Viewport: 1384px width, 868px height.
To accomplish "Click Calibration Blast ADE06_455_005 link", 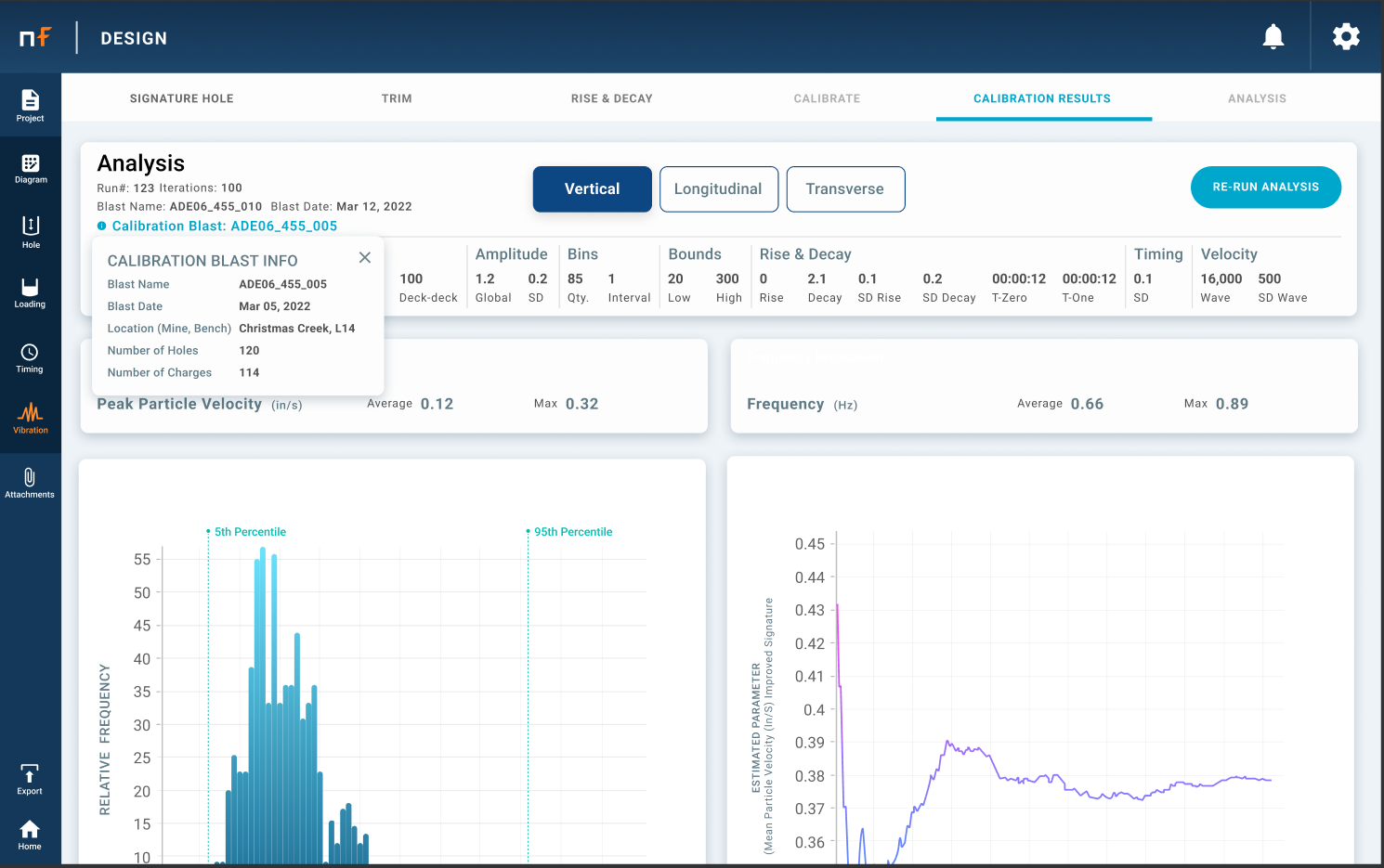I will pos(224,227).
